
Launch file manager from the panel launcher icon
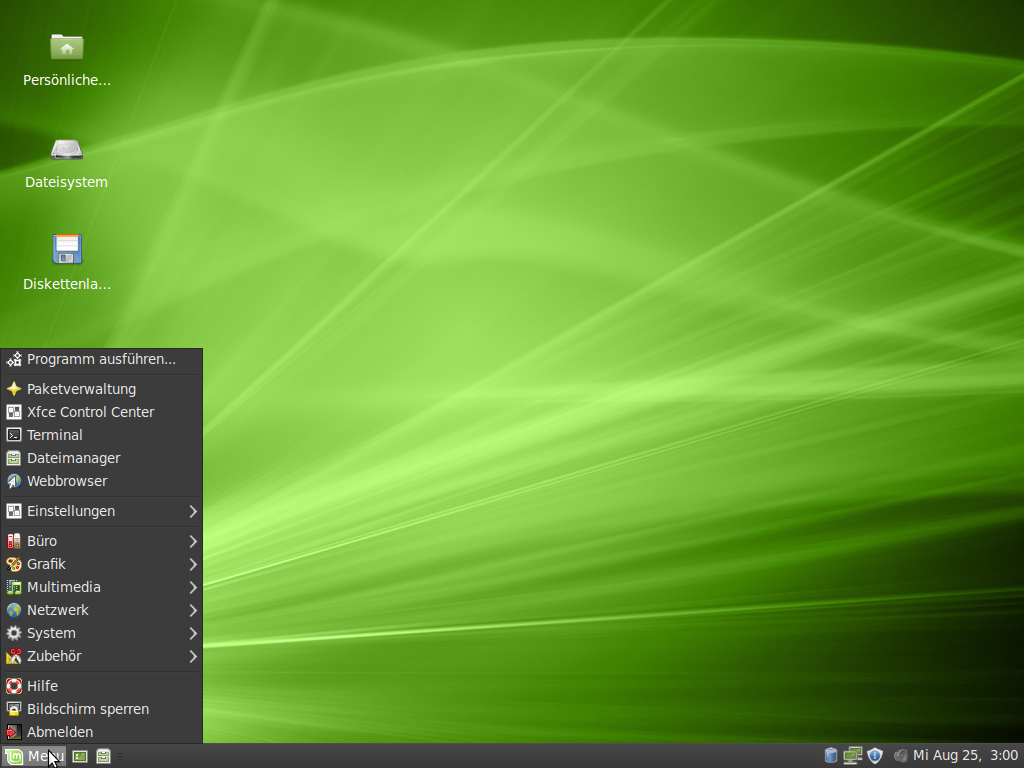point(103,756)
